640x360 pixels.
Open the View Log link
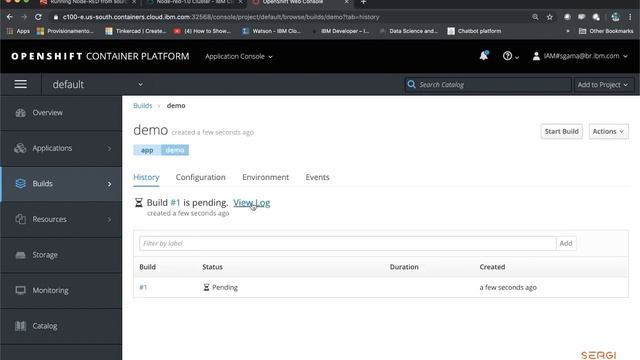pyautogui.click(x=251, y=202)
